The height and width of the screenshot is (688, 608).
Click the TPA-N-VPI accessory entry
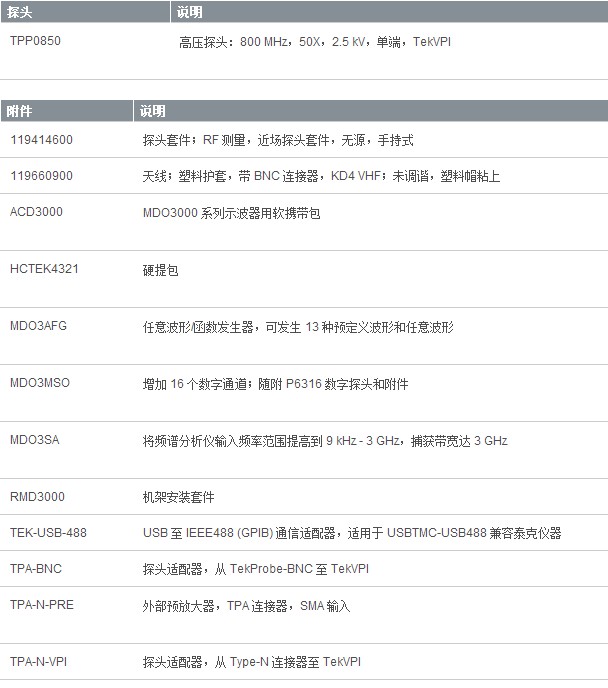tap(41, 662)
